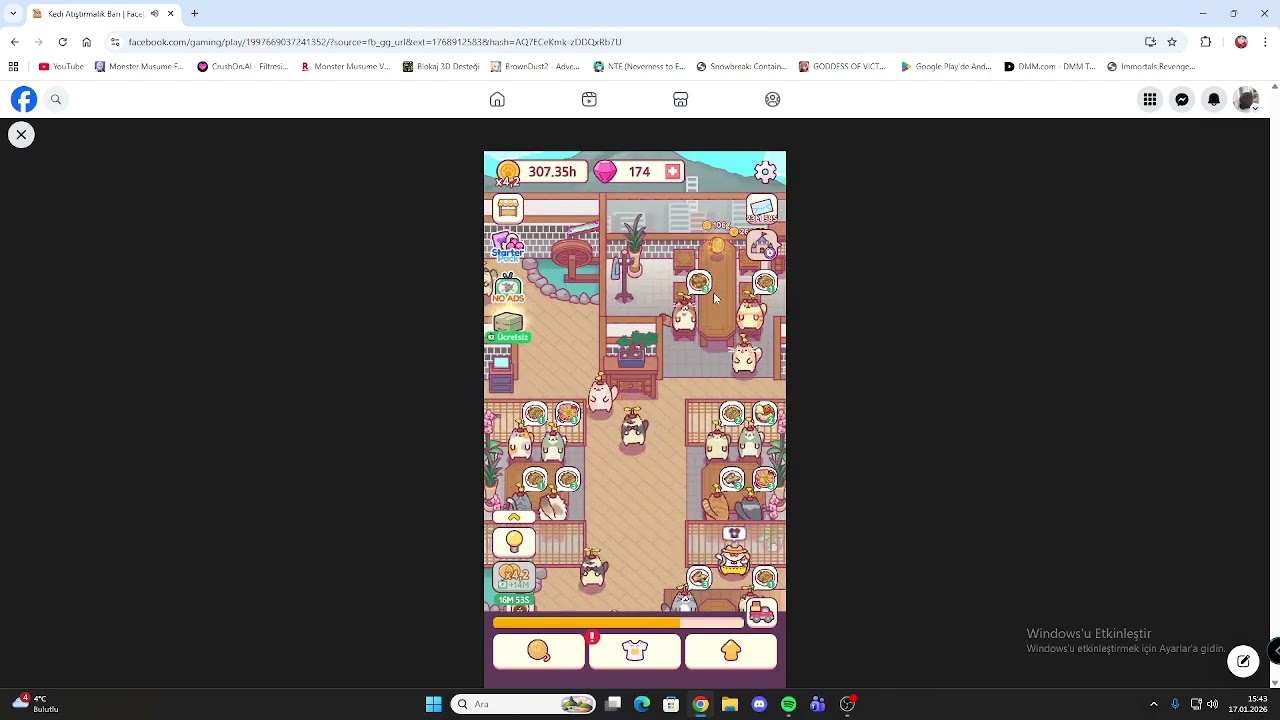Open the weather widget 4°C Bulutlu
This screenshot has width=1280, height=720.
tap(36, 704)
